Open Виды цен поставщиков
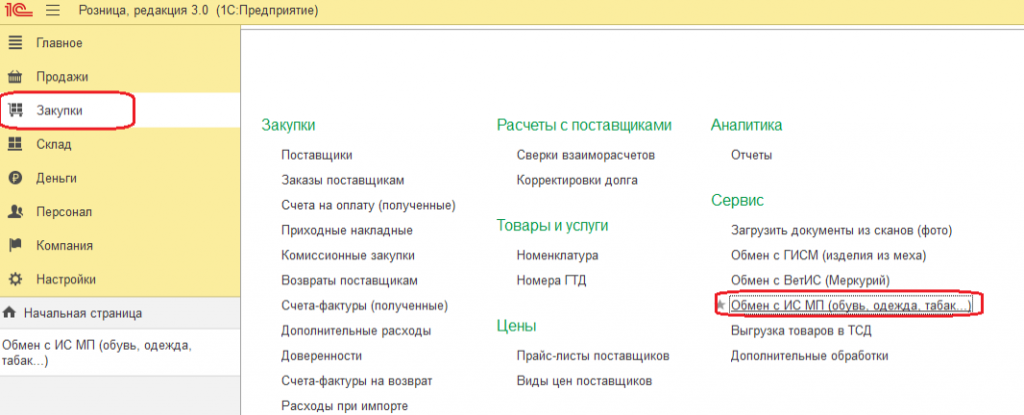1024x415 pixels. pyautogui.click(x=584, y=380)
